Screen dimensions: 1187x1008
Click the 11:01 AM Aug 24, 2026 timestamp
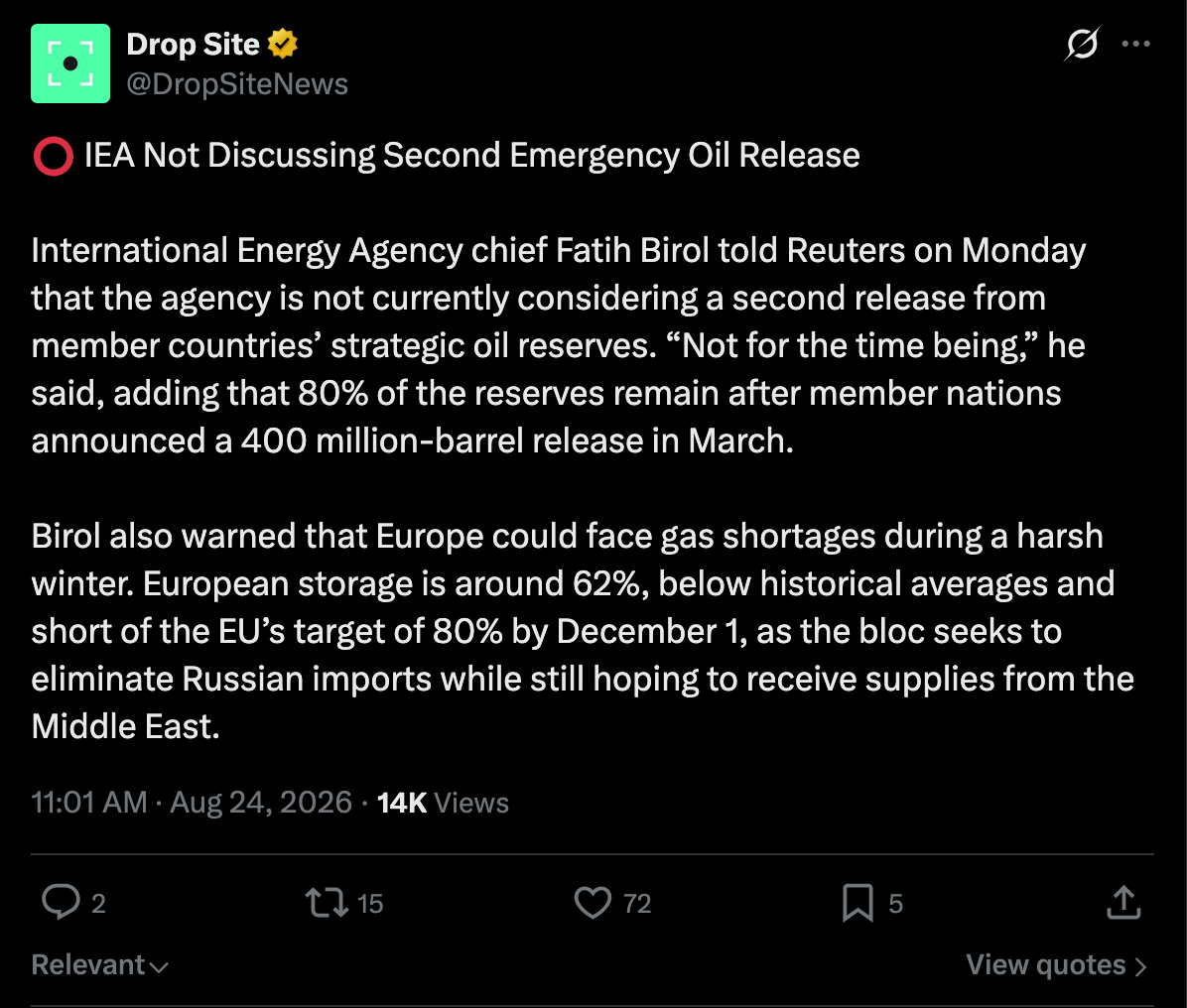192,803
